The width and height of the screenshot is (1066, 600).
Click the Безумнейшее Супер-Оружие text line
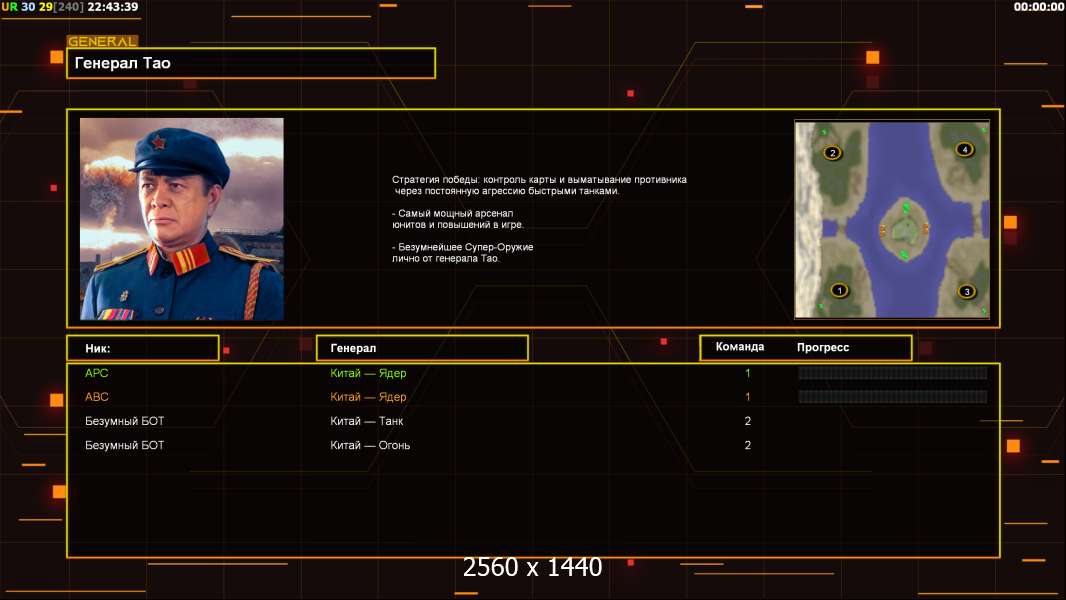(x=462, y=253)
